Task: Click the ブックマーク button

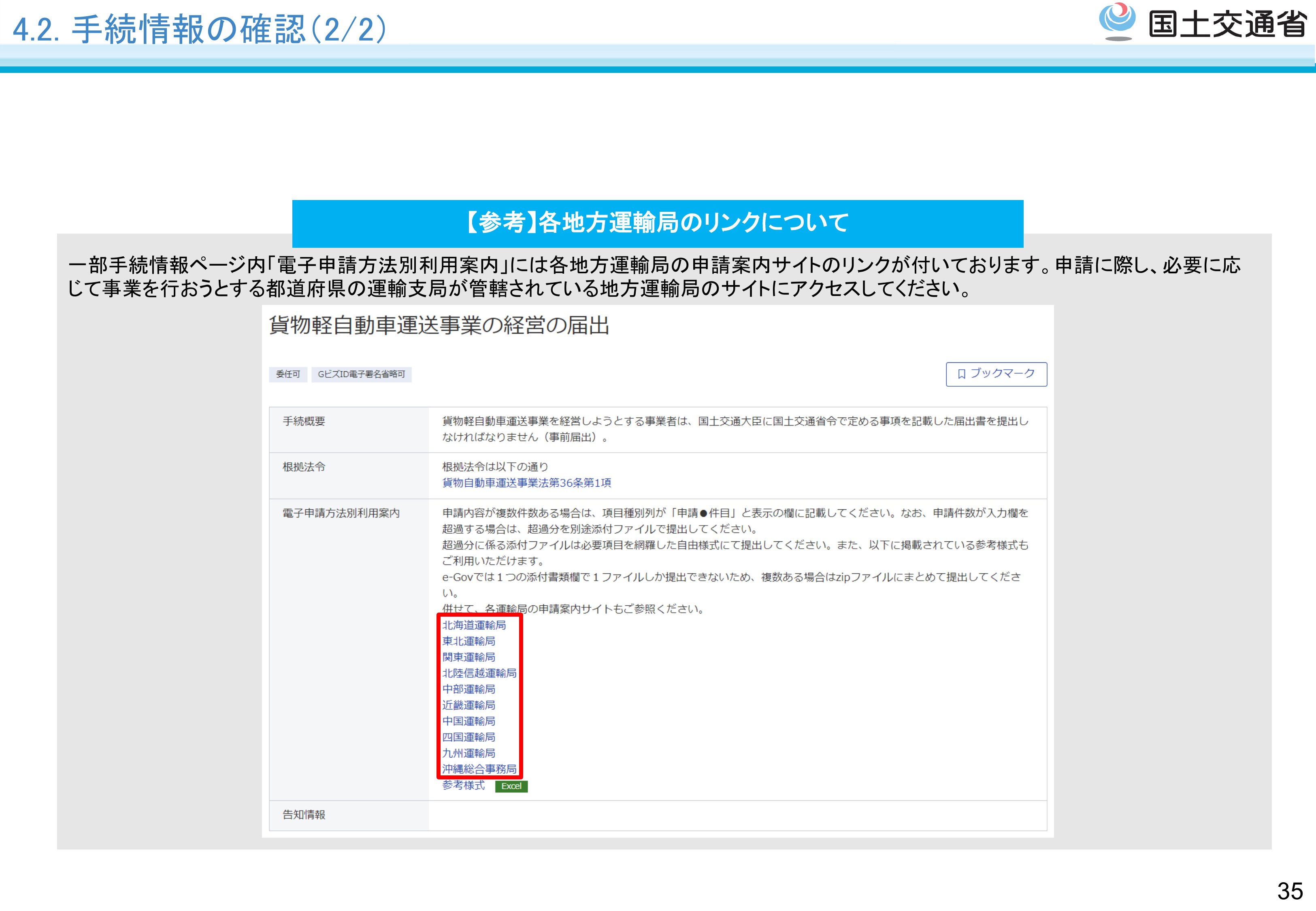Action: (996, 374)
